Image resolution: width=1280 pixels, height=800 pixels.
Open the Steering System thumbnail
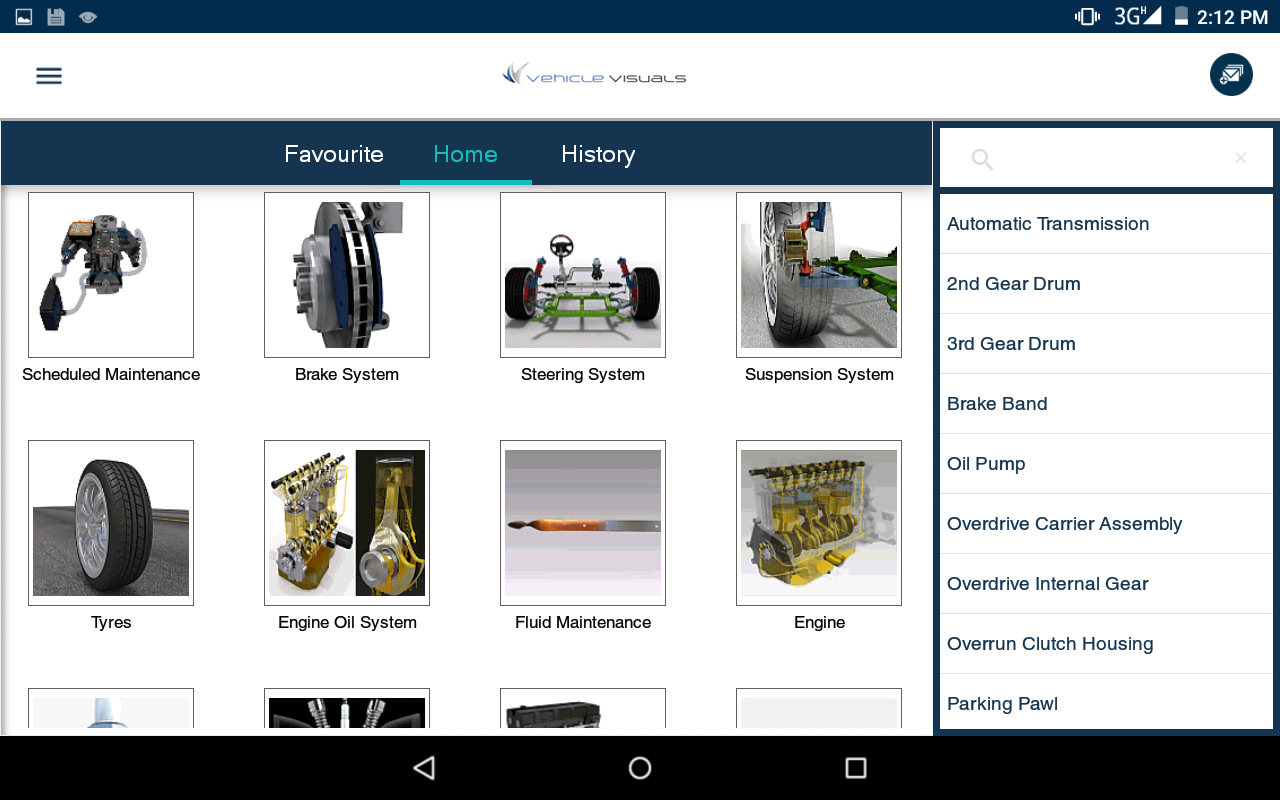click(x=583, y=275)
